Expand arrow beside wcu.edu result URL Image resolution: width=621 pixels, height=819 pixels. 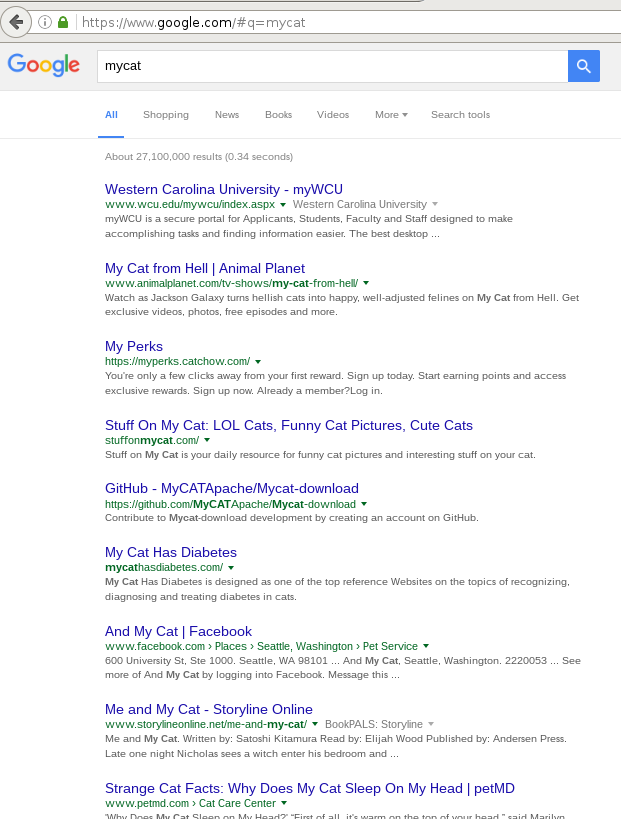(x=283, y=204)
